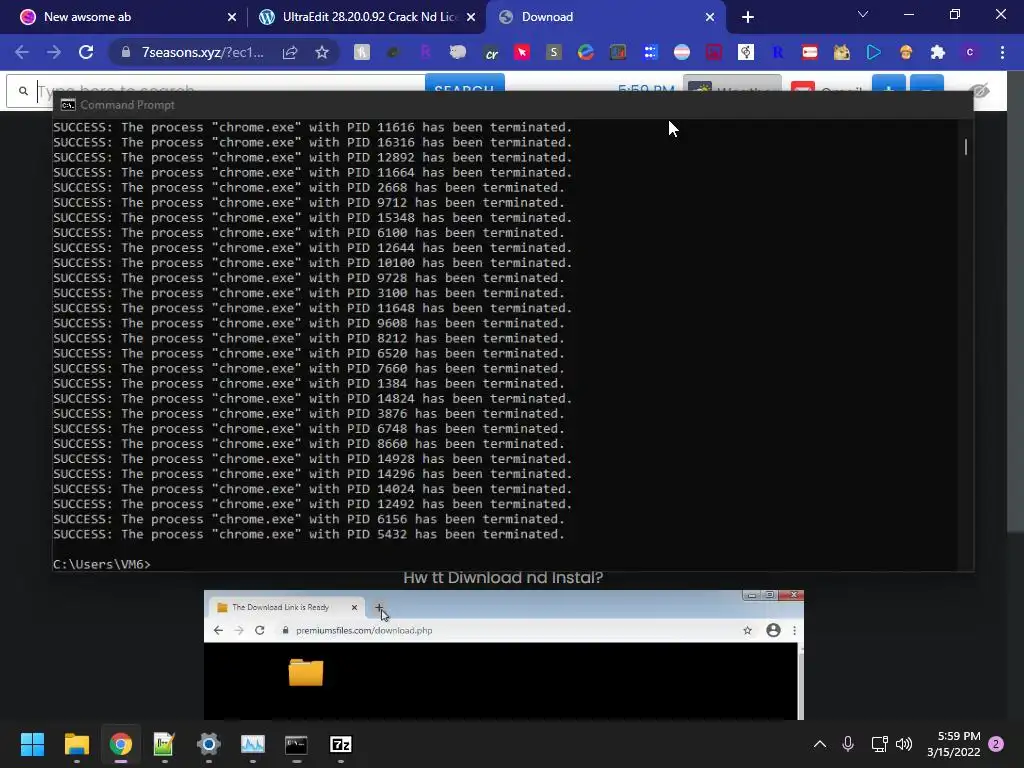Click the Edge-style swirl extension icon

click(x=586, y=52)
